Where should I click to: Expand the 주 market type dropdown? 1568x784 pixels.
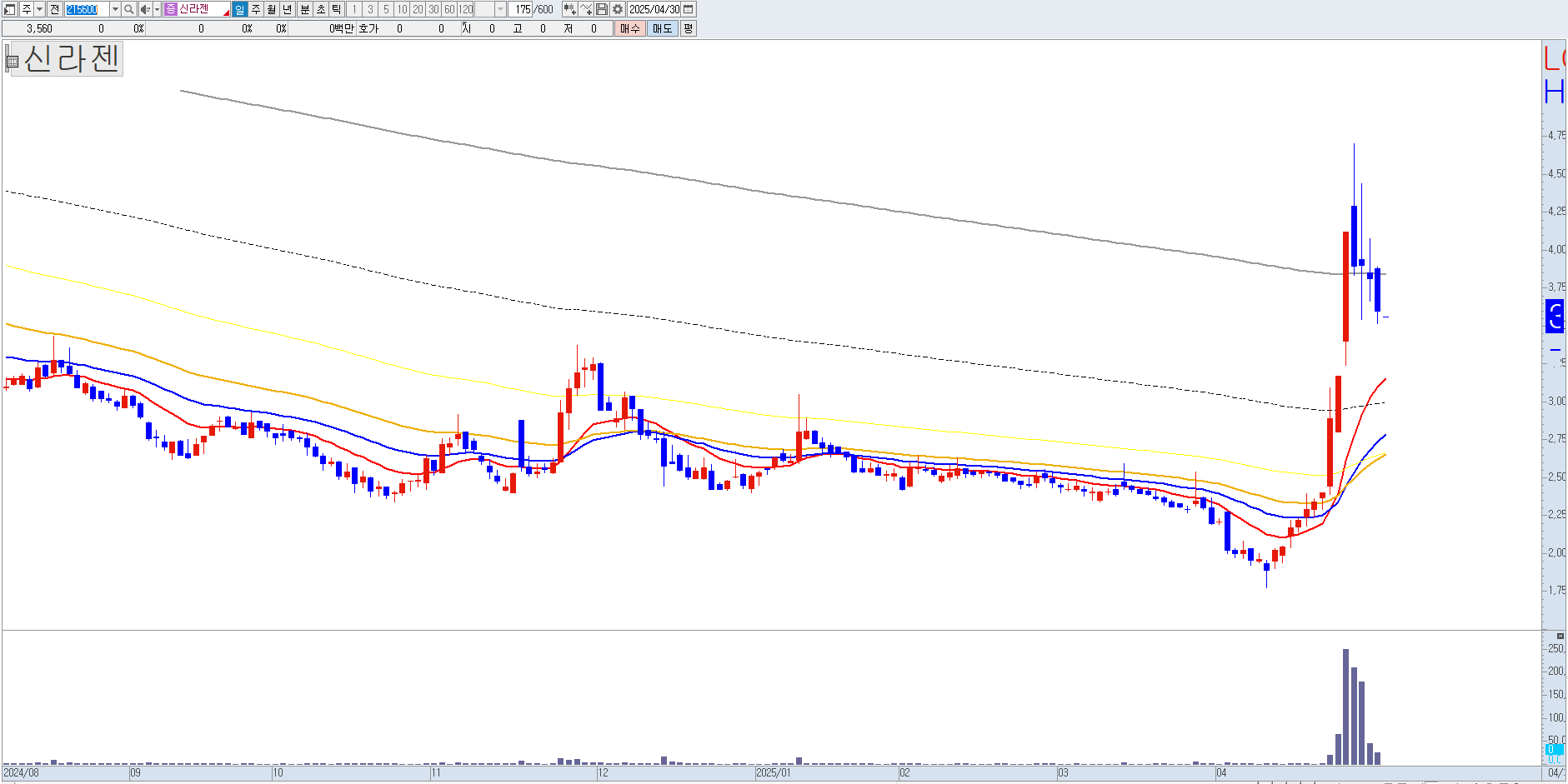pos(39,9)
